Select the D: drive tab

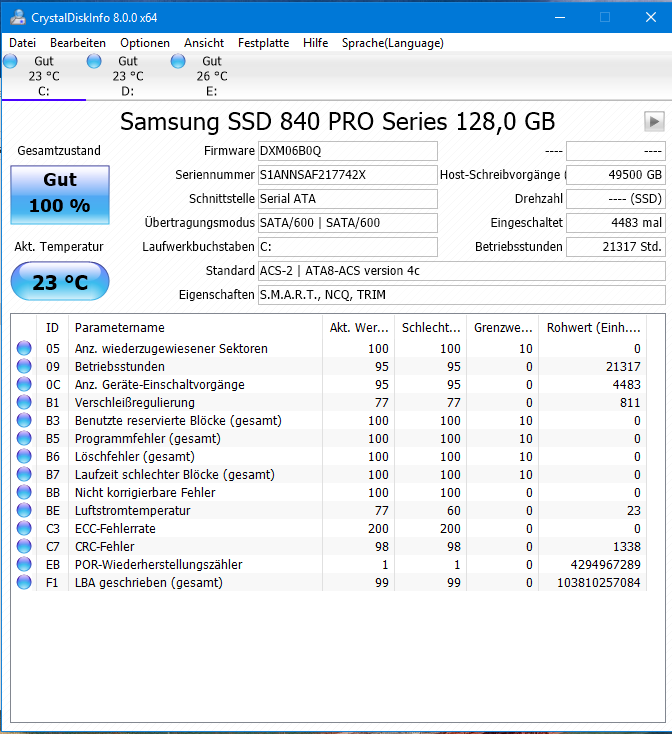click(x=128, y=76)
